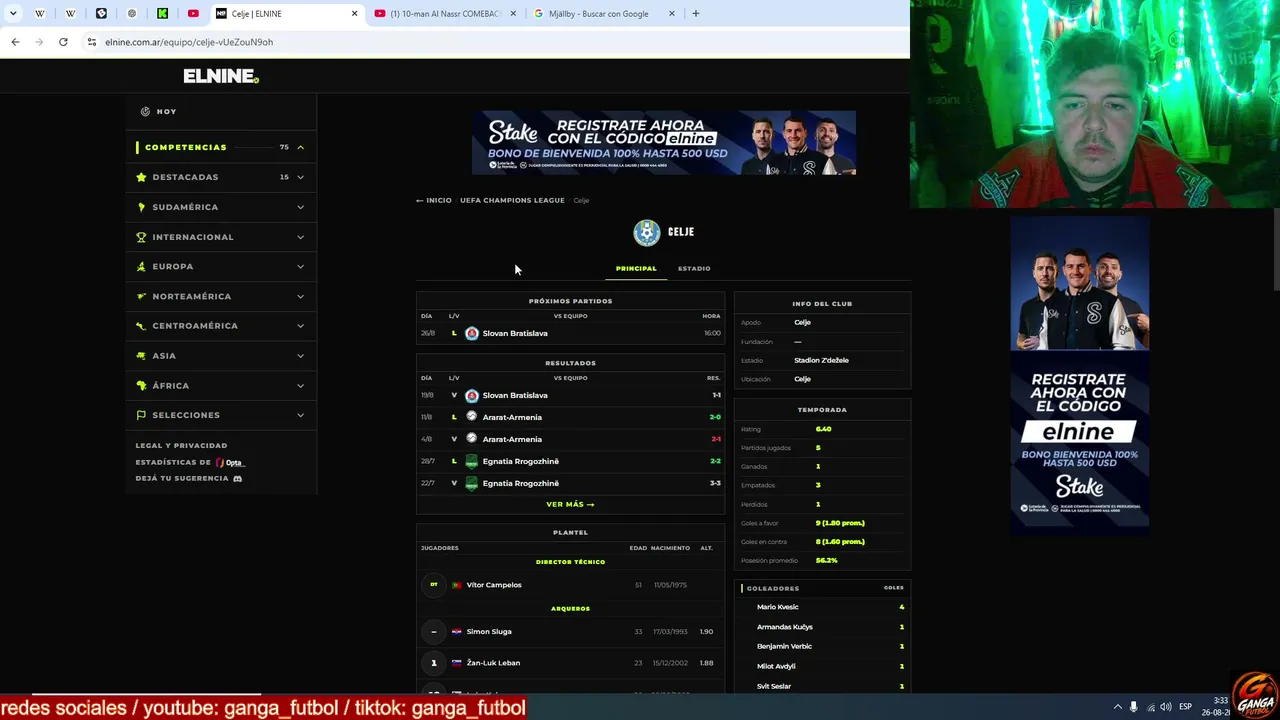Switch to the 10-man Al Nassr YouTube tab
The height and width of the screenshot is (720, 1280).
tap(445, 14)
